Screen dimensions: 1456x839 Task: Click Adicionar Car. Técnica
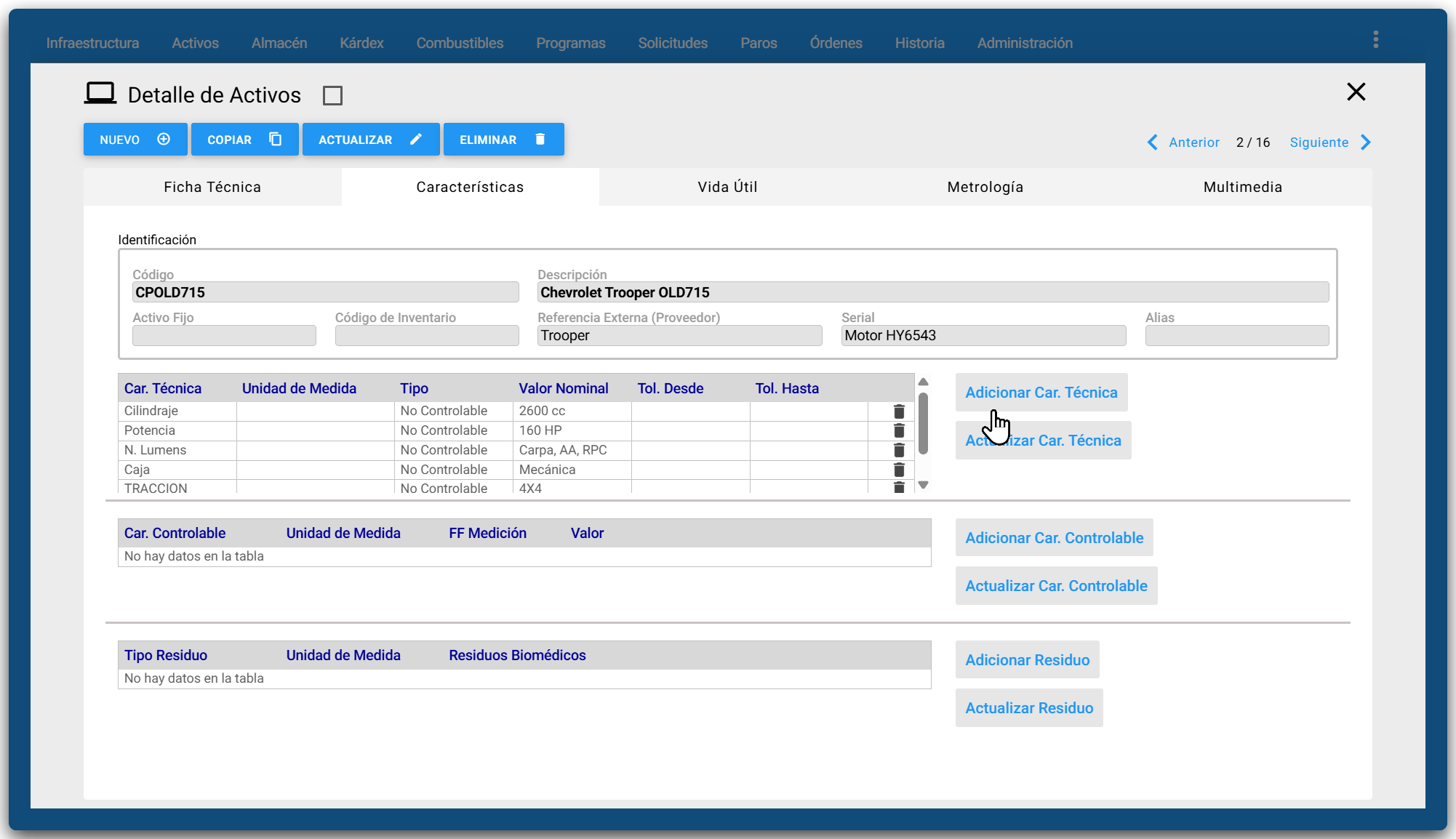pyautogui.click(x=1041, y=393)
